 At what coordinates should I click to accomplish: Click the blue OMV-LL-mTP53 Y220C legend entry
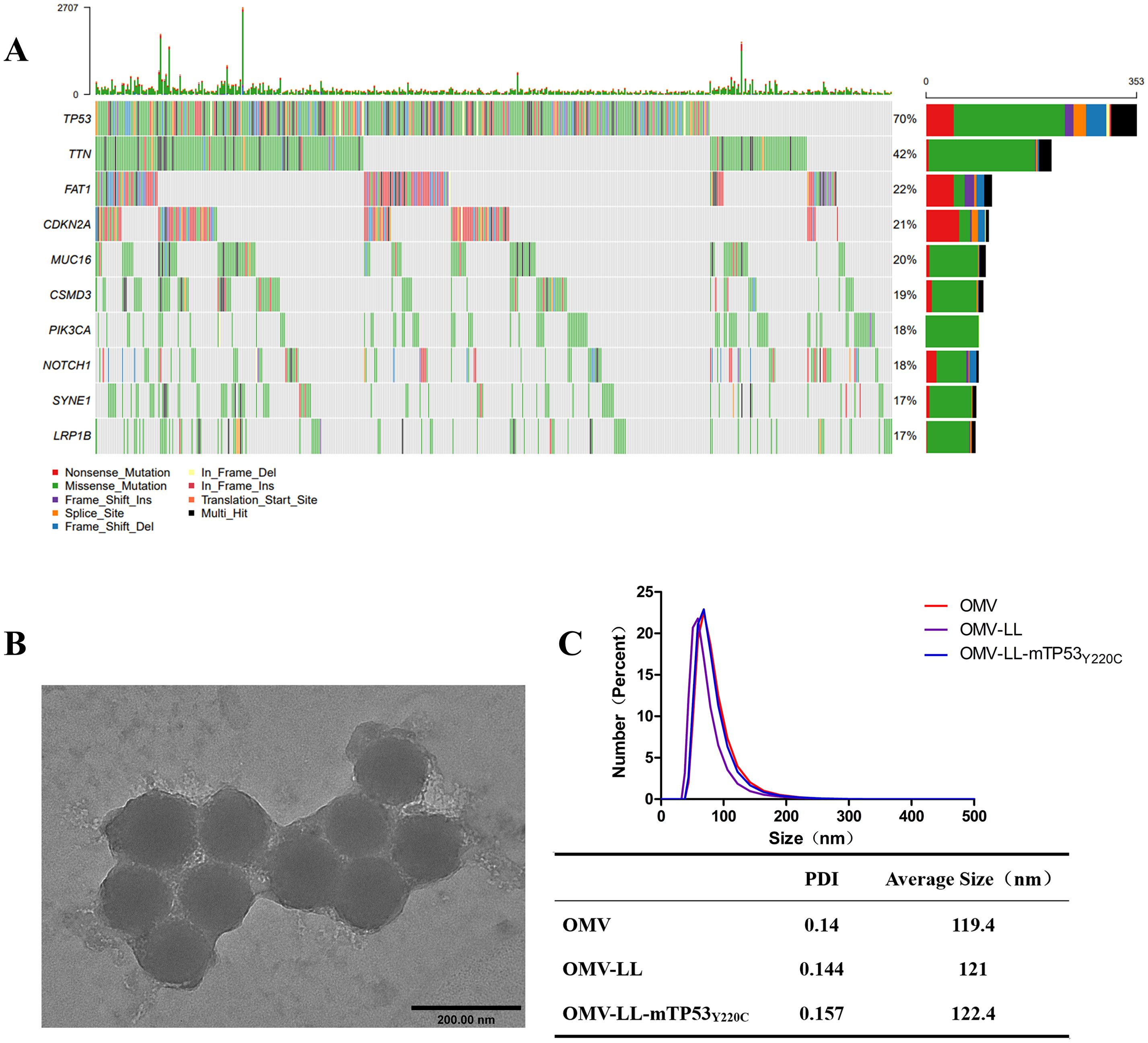coord(1023,655)
